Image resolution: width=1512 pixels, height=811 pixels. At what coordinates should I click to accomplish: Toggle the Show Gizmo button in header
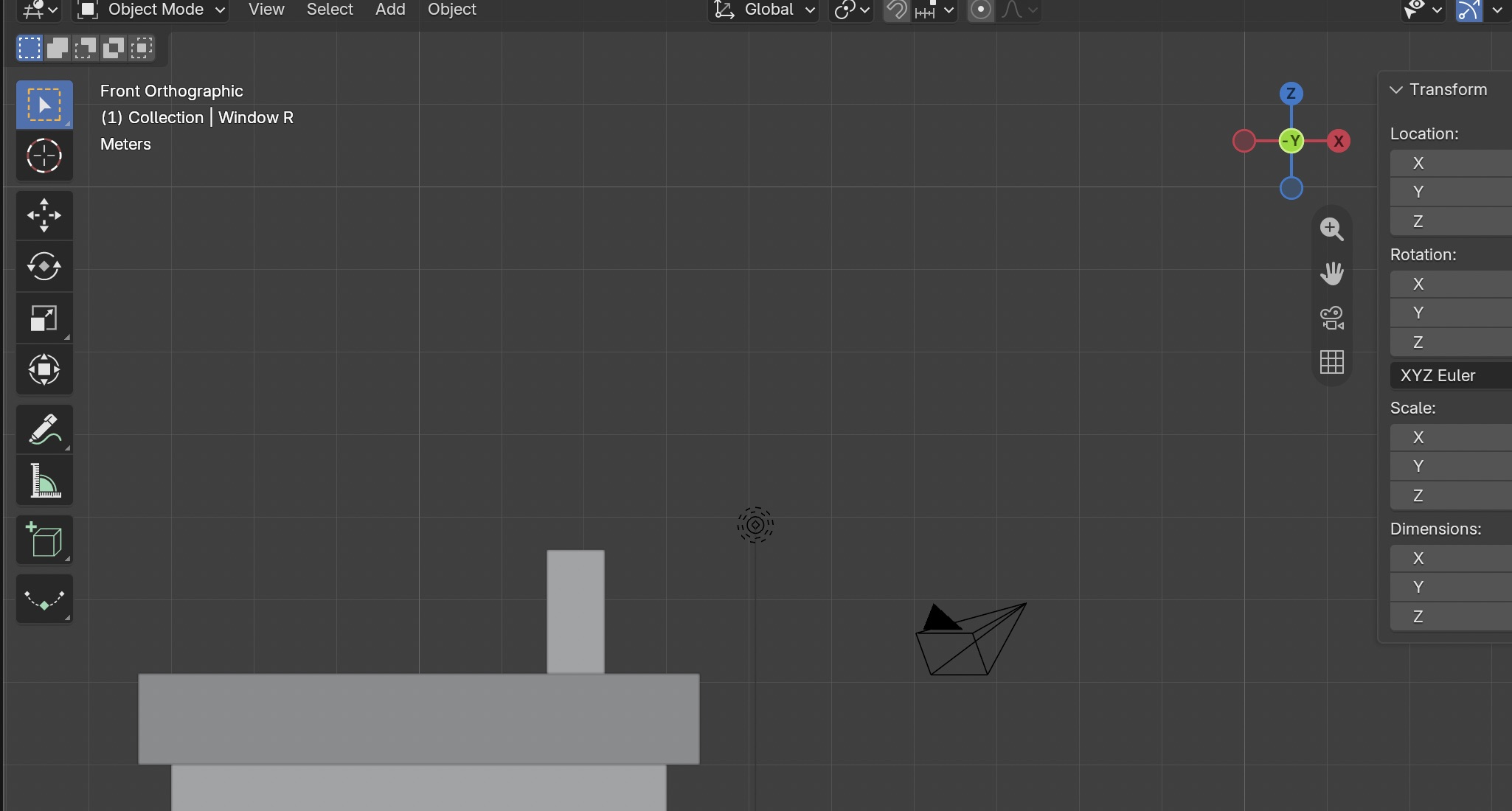(x=1468, y=10)
